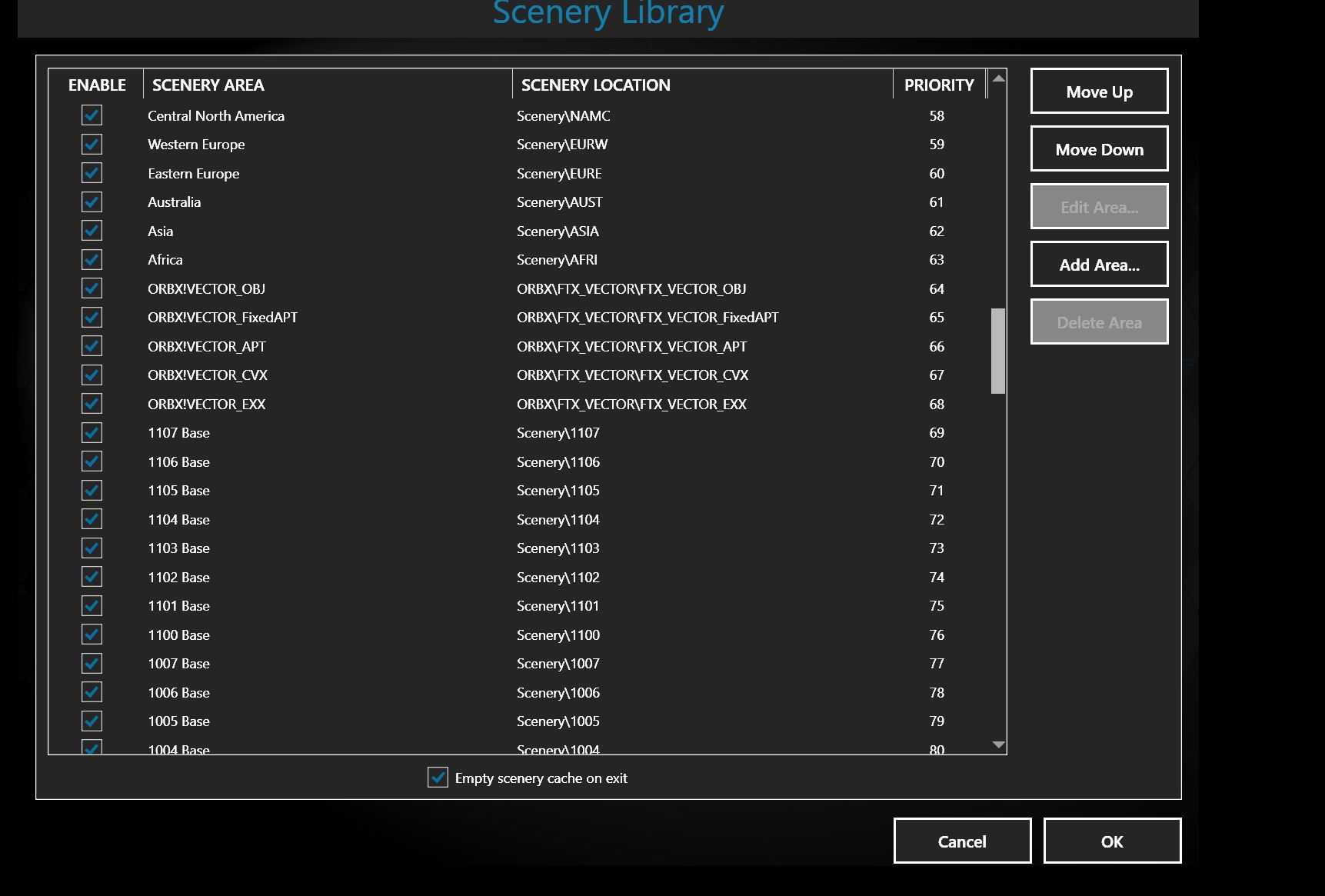Toggle Empty scenery cache on exit

tap(438, 778)
